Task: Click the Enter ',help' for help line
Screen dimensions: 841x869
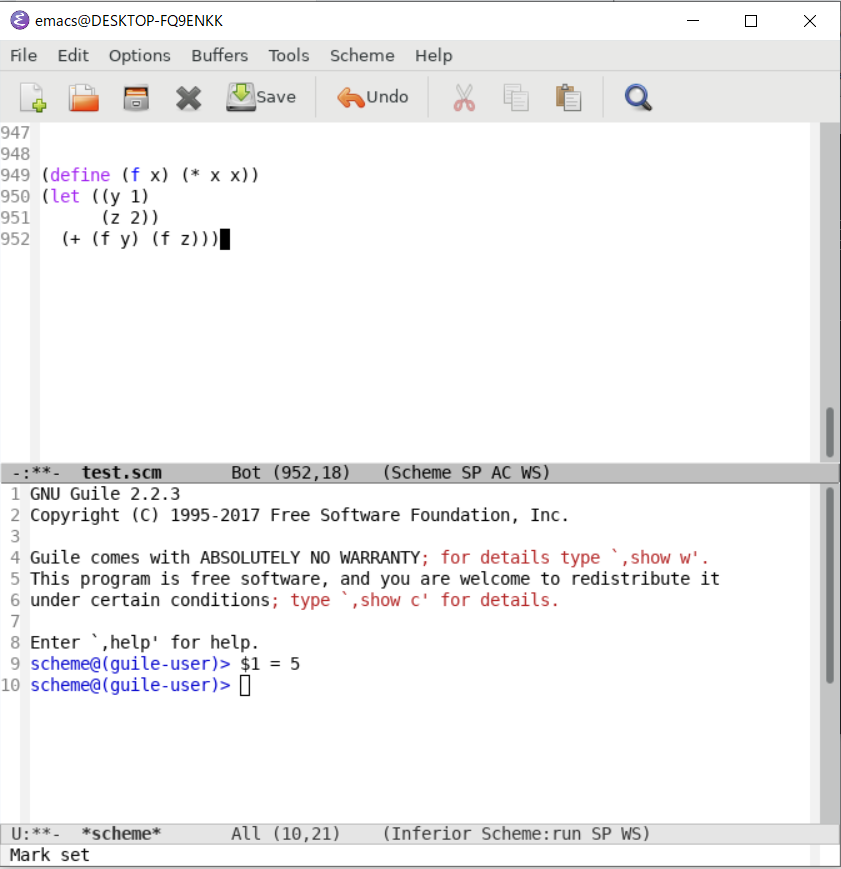Action: (x=144, y=643)
